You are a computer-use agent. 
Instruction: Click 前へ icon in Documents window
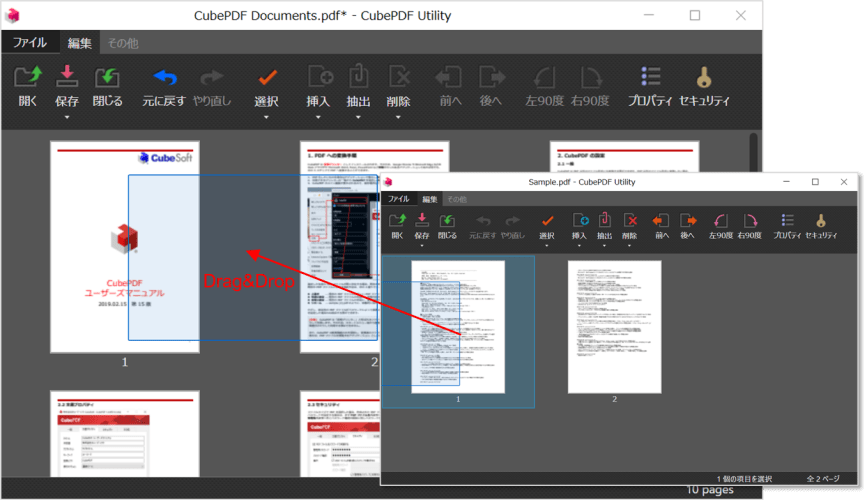point(449,77)
